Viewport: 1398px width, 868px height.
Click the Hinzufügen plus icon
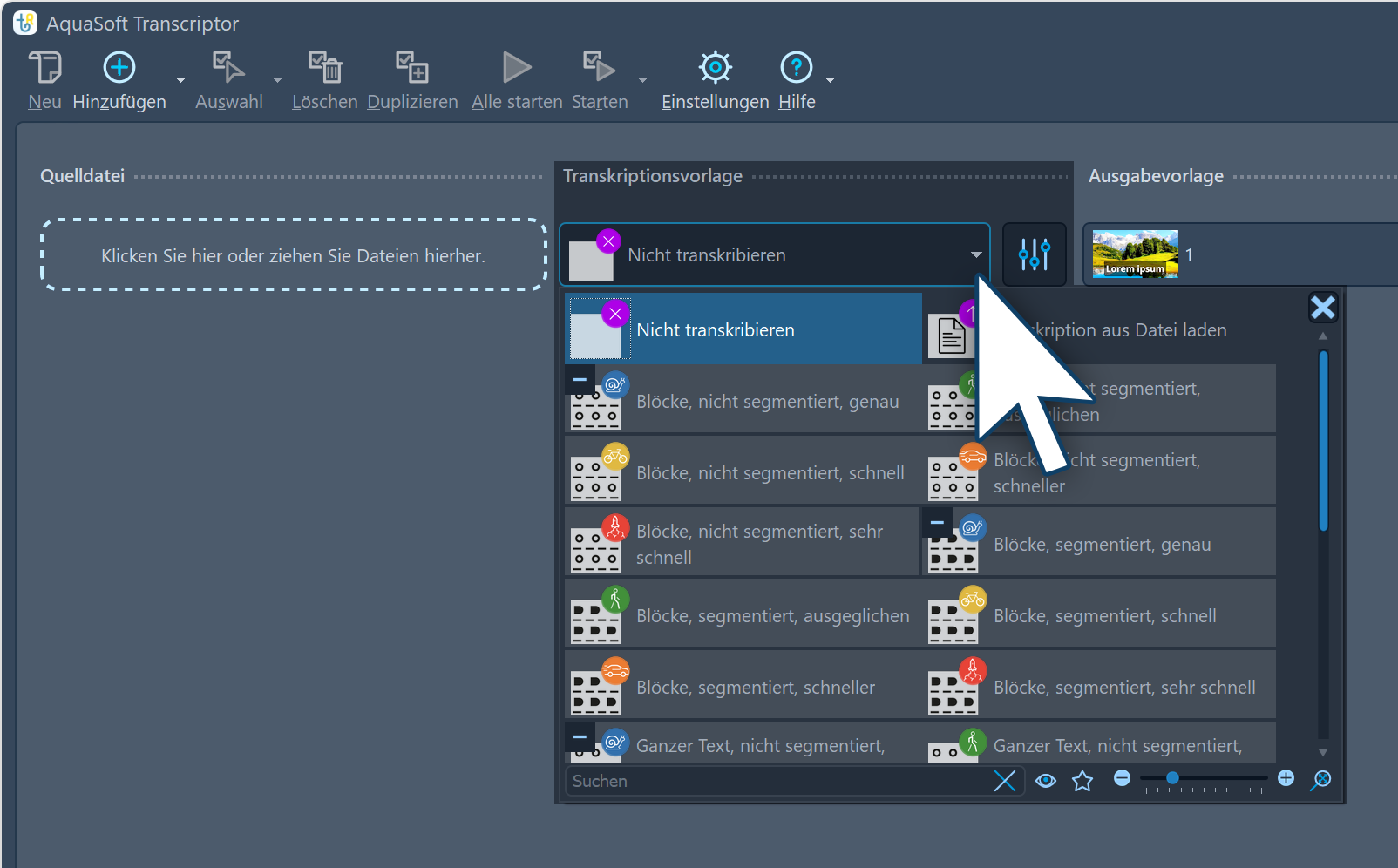tap(119, 68)
